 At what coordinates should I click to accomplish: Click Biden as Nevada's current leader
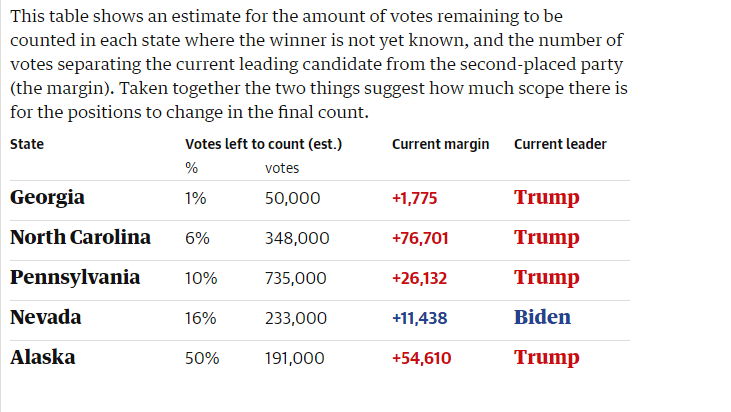tap(542, 318)
